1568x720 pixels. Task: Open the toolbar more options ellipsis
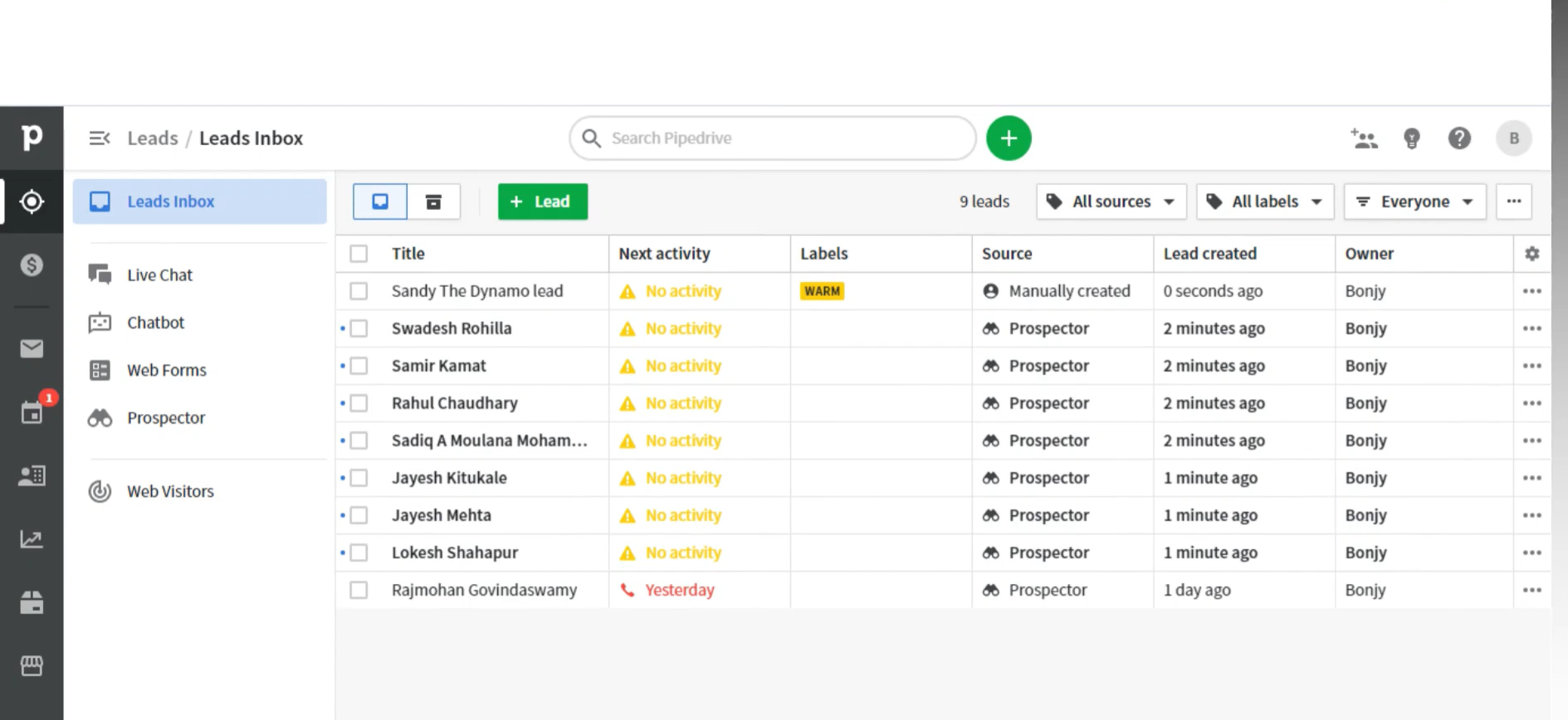tap(1514, 202)
